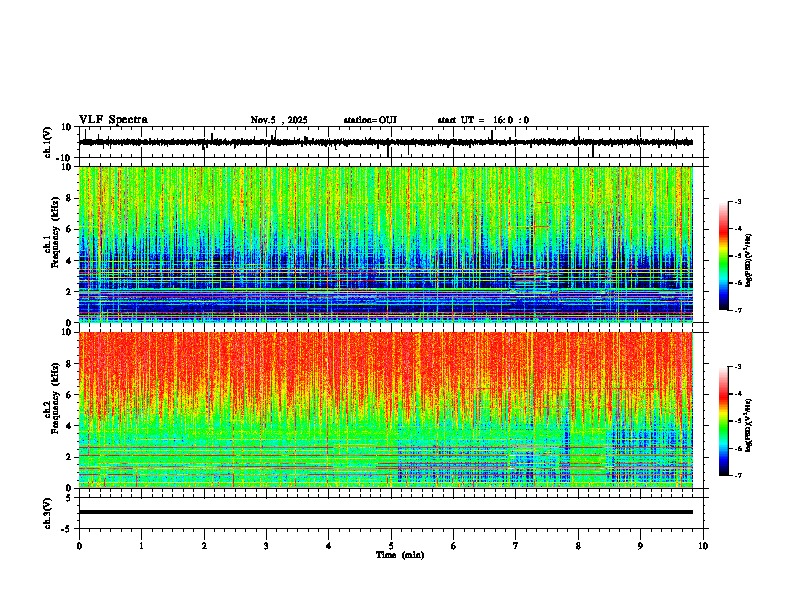Viewport: 792px width, 612px height.
Task: Click the time axis tick label '8'
Action: click(x=578, y=546)
